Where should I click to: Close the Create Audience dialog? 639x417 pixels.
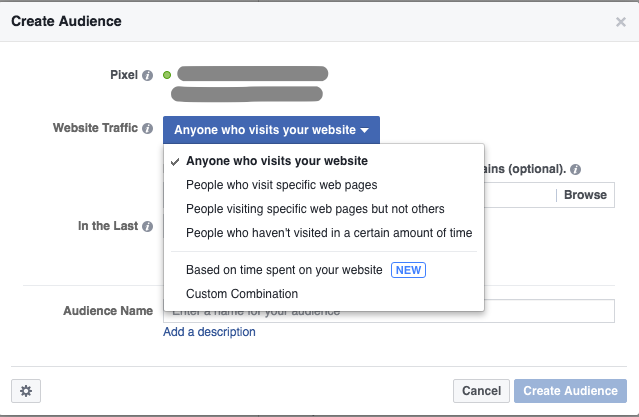coord(621,22)
